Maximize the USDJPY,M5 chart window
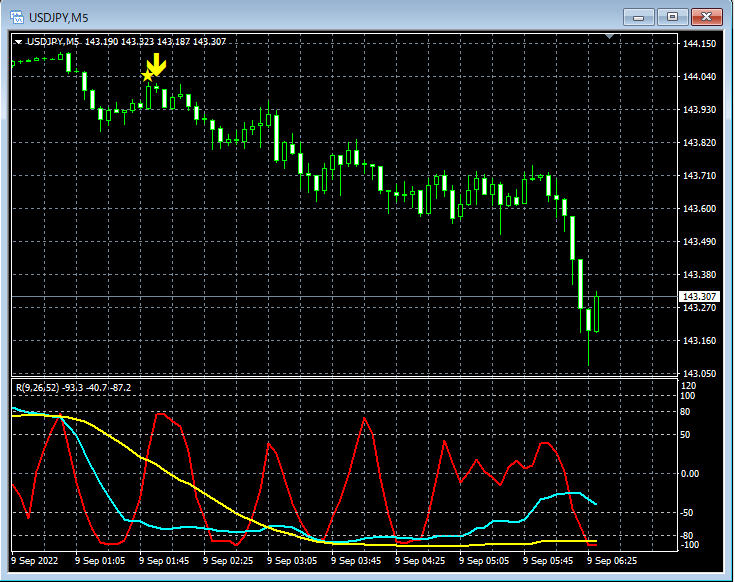The image size is (735, 582). (672, 17)
